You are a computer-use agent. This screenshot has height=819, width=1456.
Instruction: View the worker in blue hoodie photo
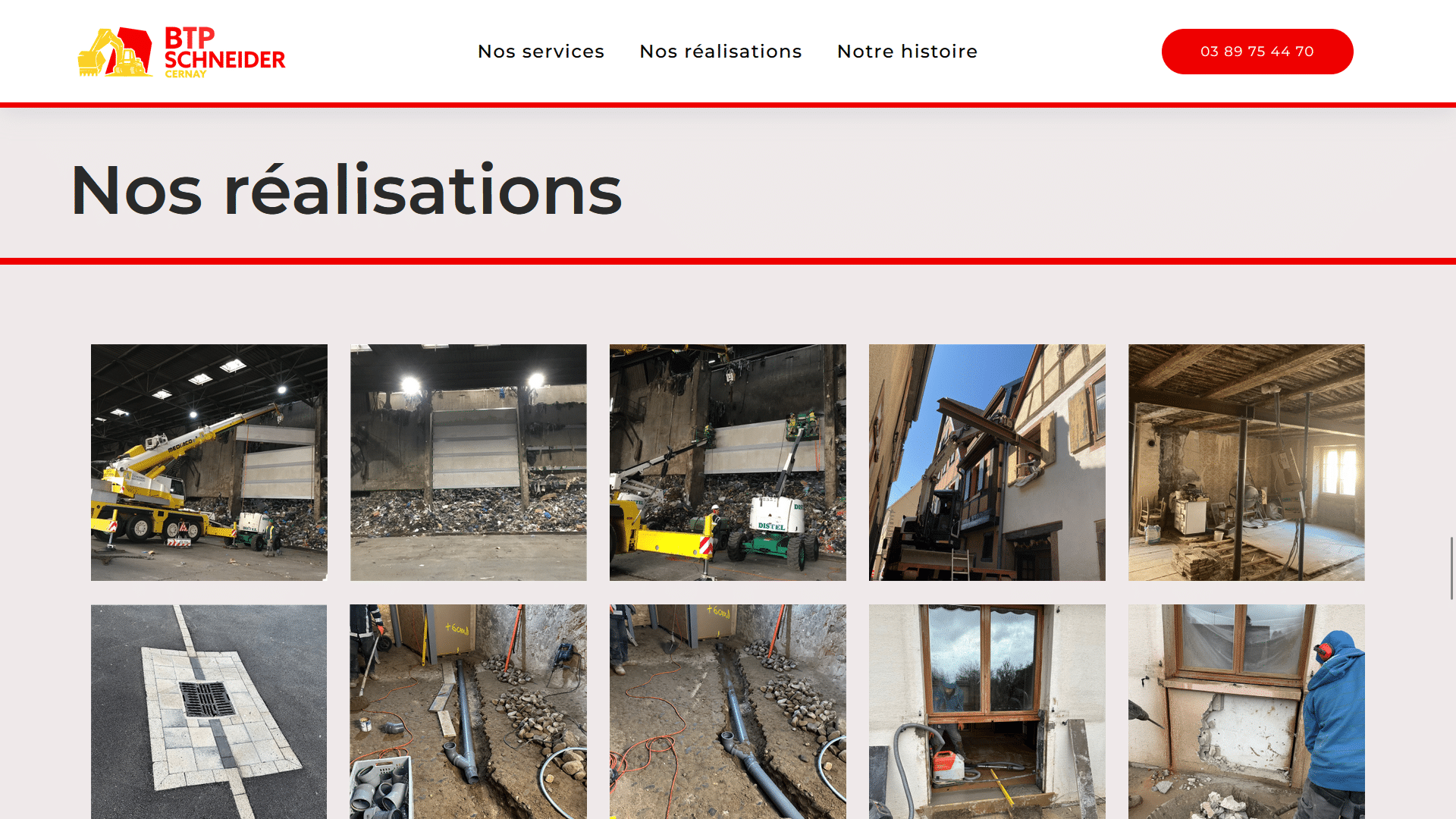click(1247, 711)
